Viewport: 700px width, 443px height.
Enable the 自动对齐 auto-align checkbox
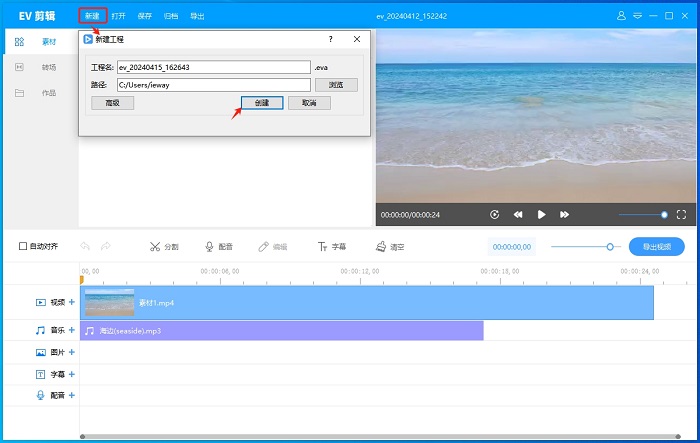coord(24,246)
